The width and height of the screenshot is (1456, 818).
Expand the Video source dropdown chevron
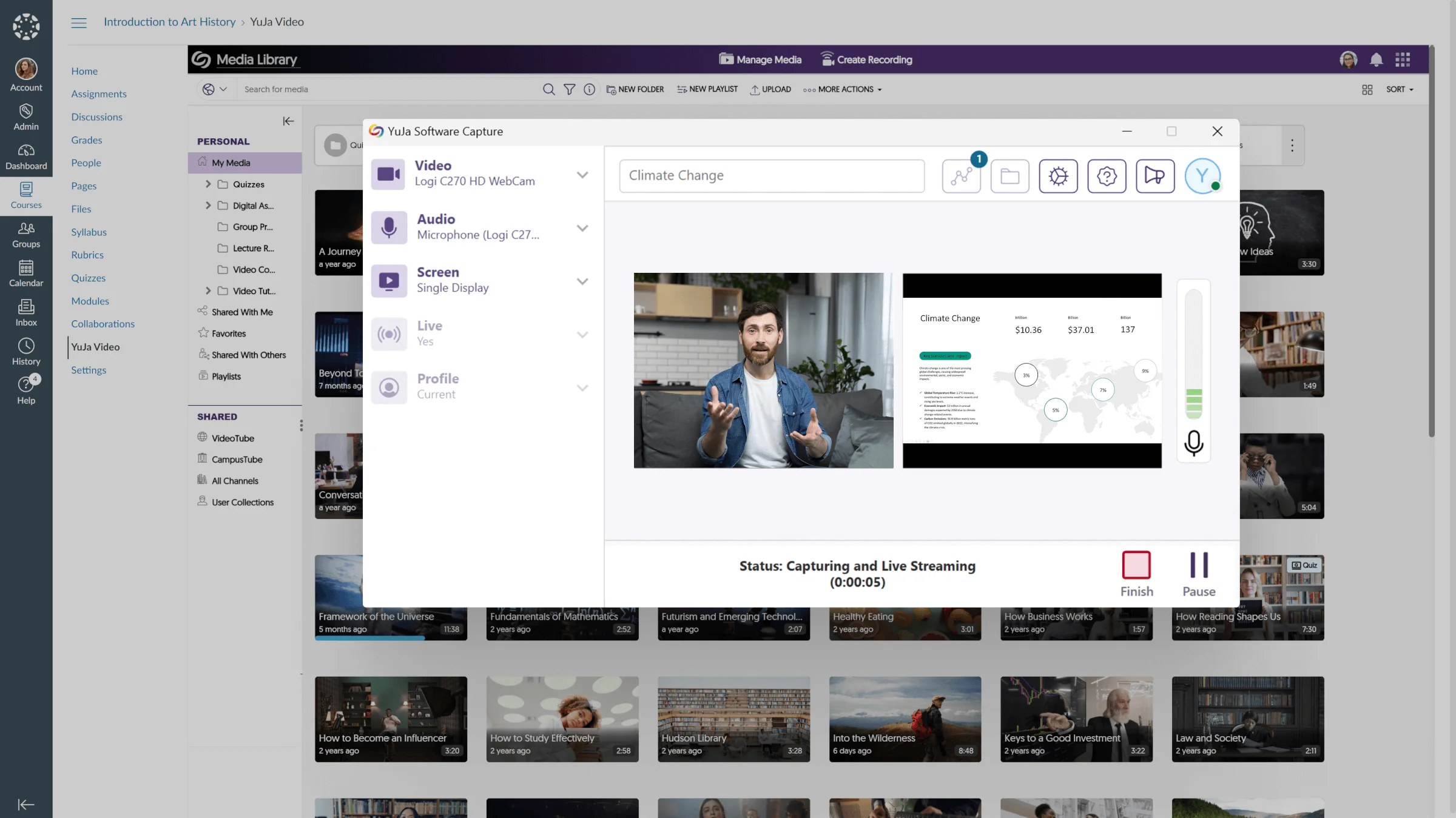point(582,175)
